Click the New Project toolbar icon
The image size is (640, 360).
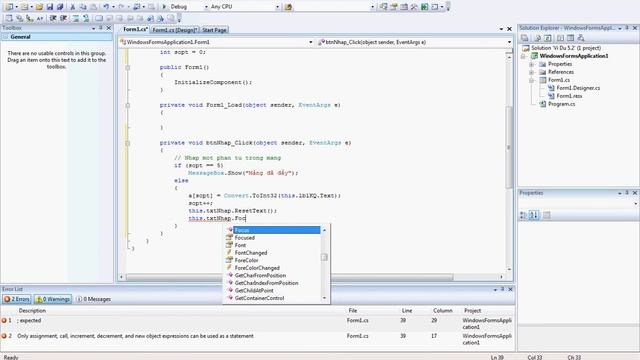pos(9,7)
